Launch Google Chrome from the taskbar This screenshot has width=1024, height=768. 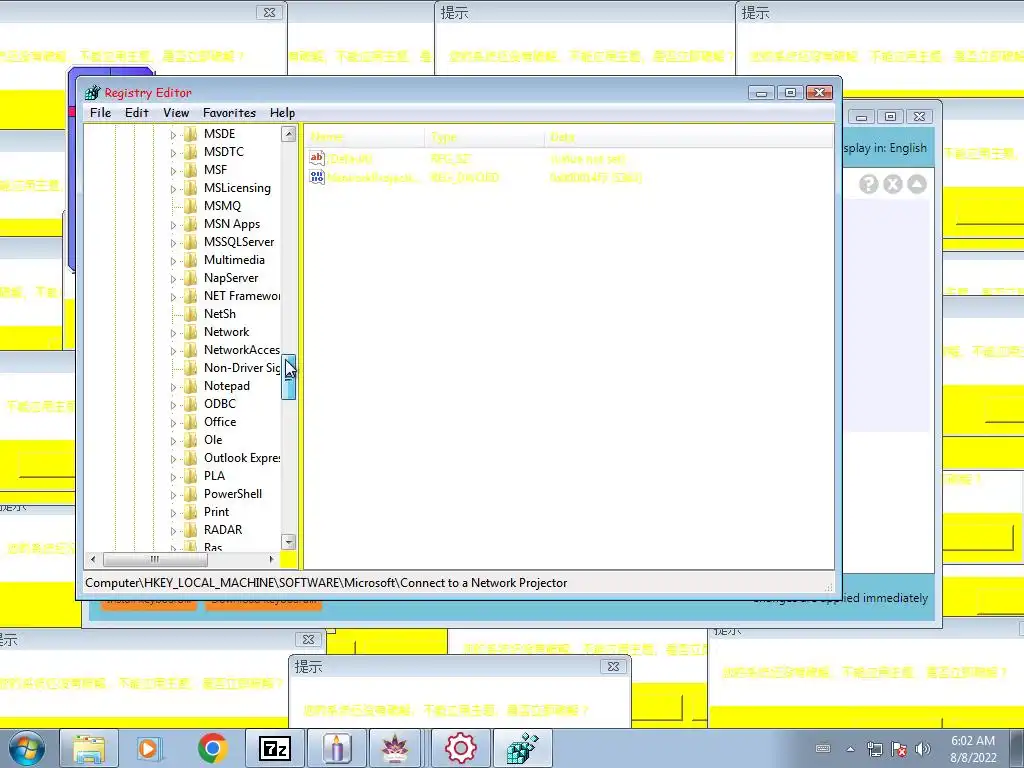click(x=212, y=748)
